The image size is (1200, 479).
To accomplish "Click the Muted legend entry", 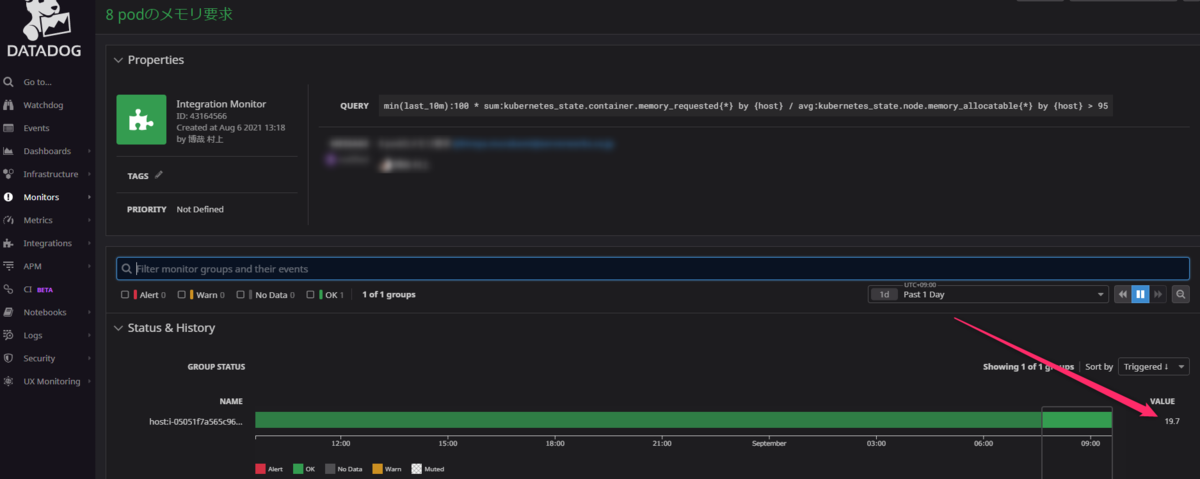I will 427,468.
